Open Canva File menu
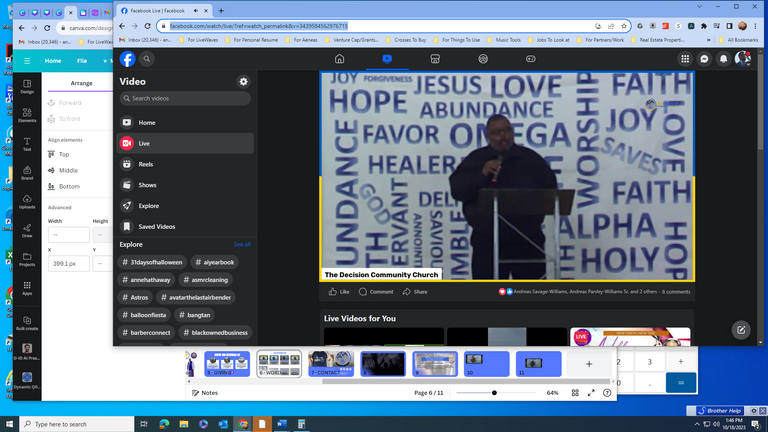 [82, 61]
